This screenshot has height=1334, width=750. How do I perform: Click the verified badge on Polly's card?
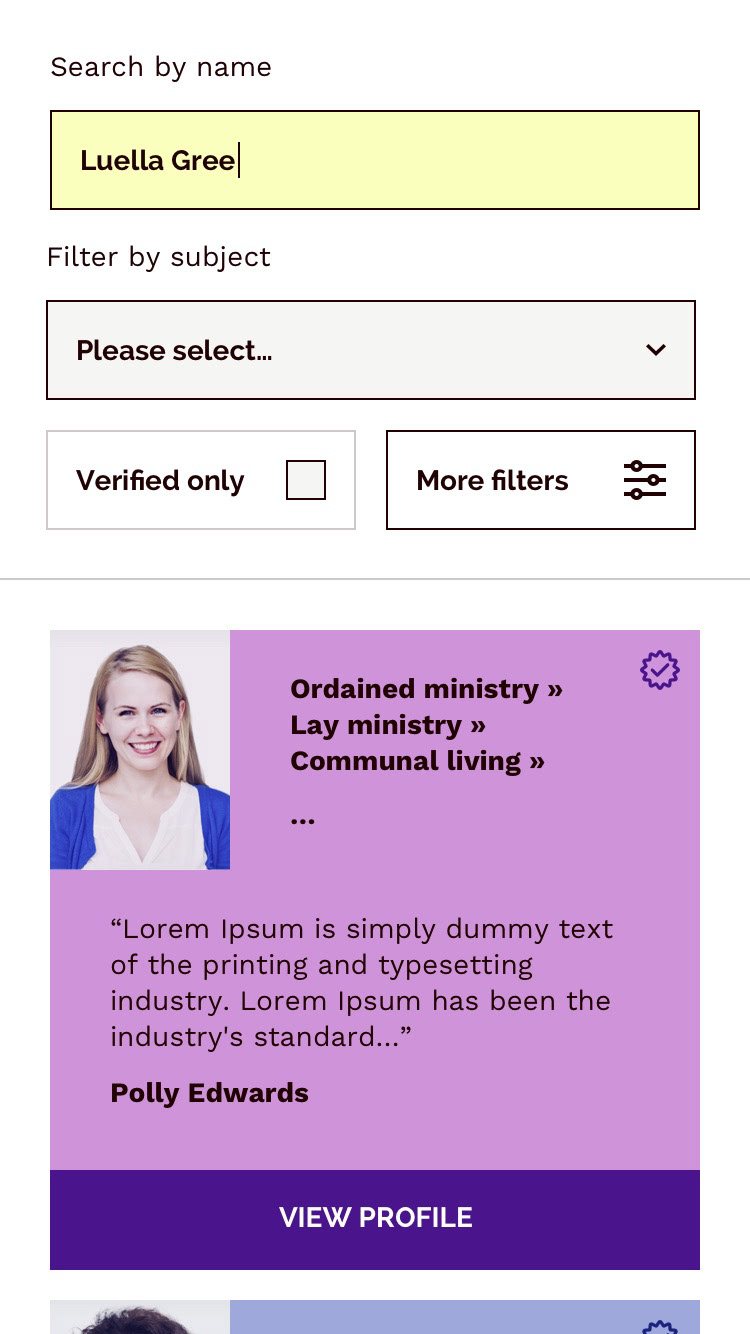coord(660,670)
